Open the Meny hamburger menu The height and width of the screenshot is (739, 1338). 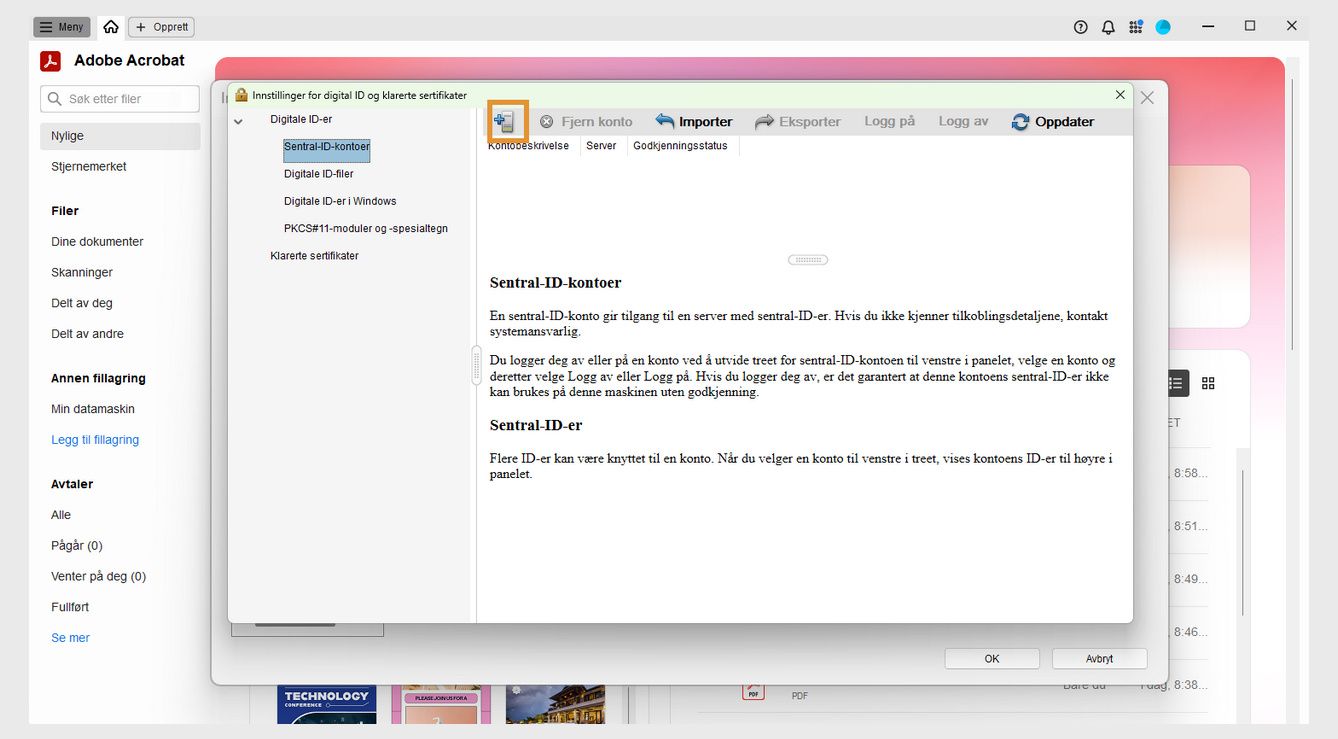click(62, 27)
